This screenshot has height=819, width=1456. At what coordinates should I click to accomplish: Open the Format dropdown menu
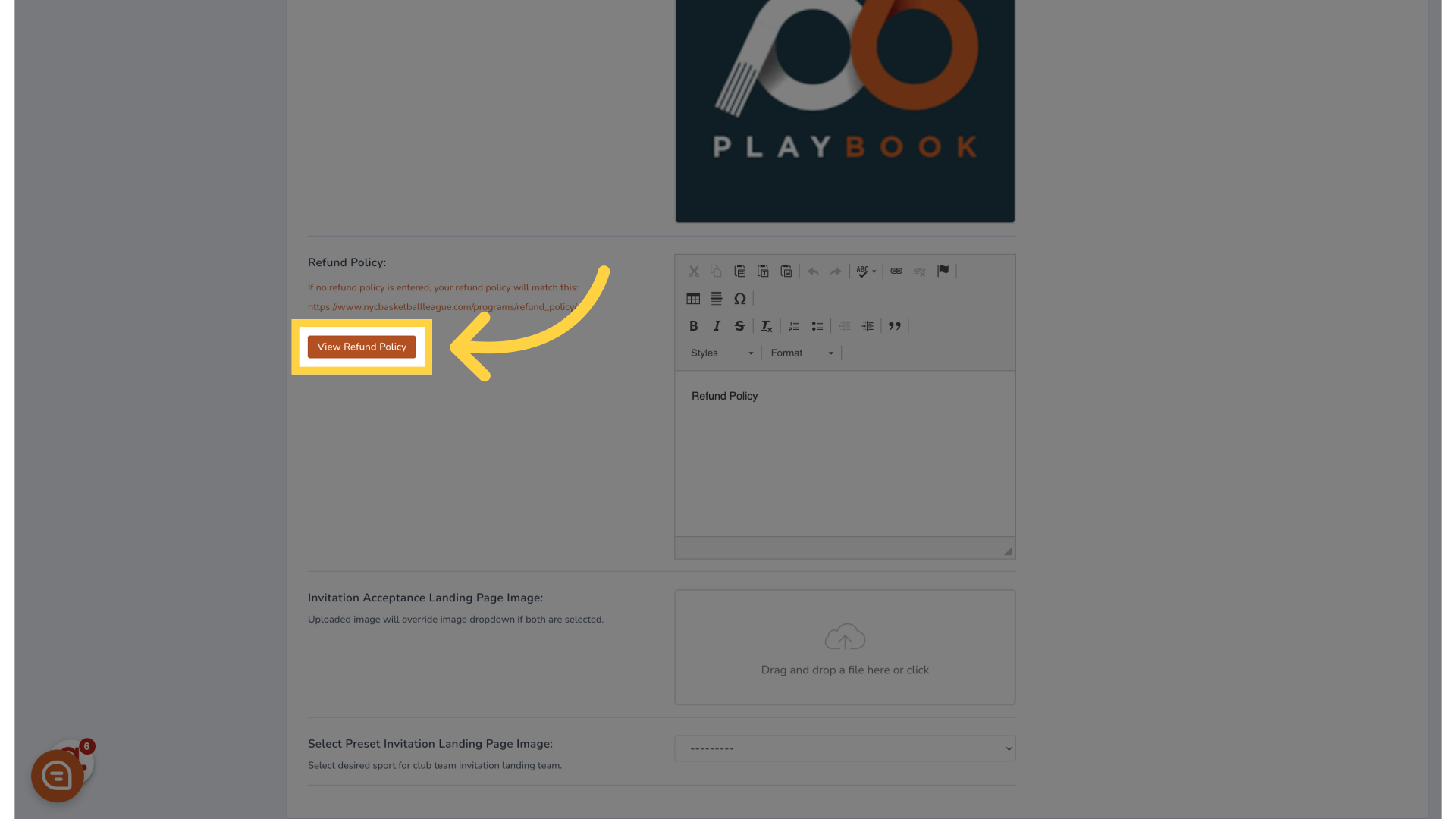click(x=800, y=352)
